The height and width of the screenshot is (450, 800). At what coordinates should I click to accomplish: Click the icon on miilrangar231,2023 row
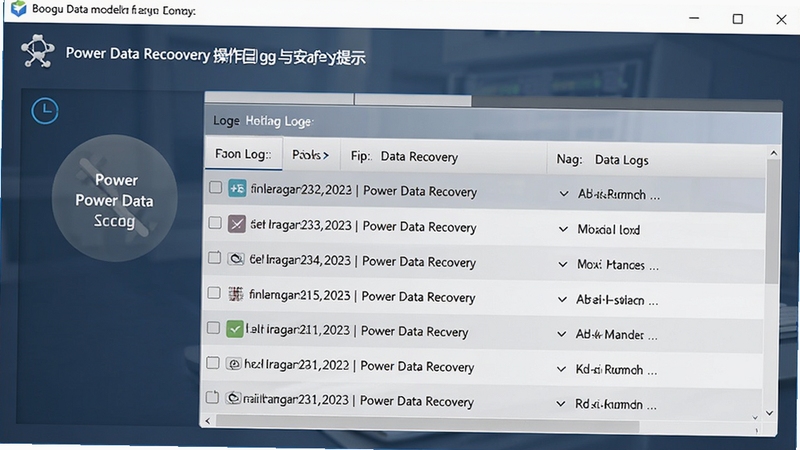tap(233, 398)
